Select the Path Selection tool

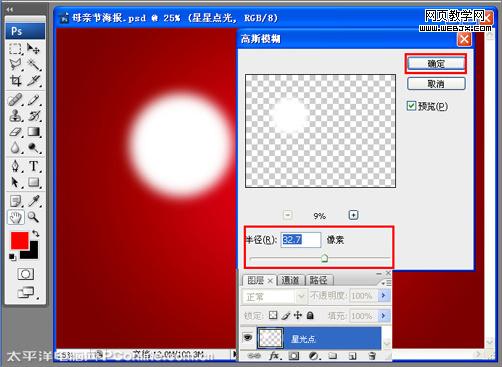pos(15,182)
